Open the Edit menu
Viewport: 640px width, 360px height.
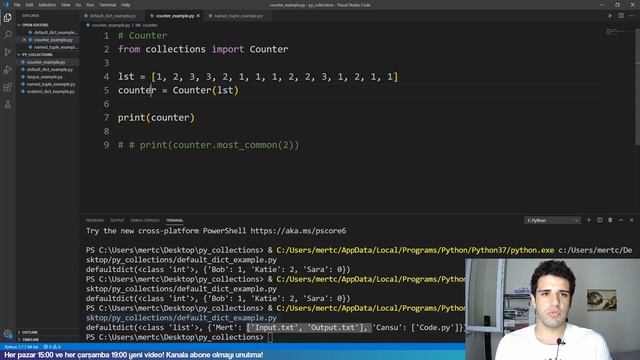pos(29,5)
